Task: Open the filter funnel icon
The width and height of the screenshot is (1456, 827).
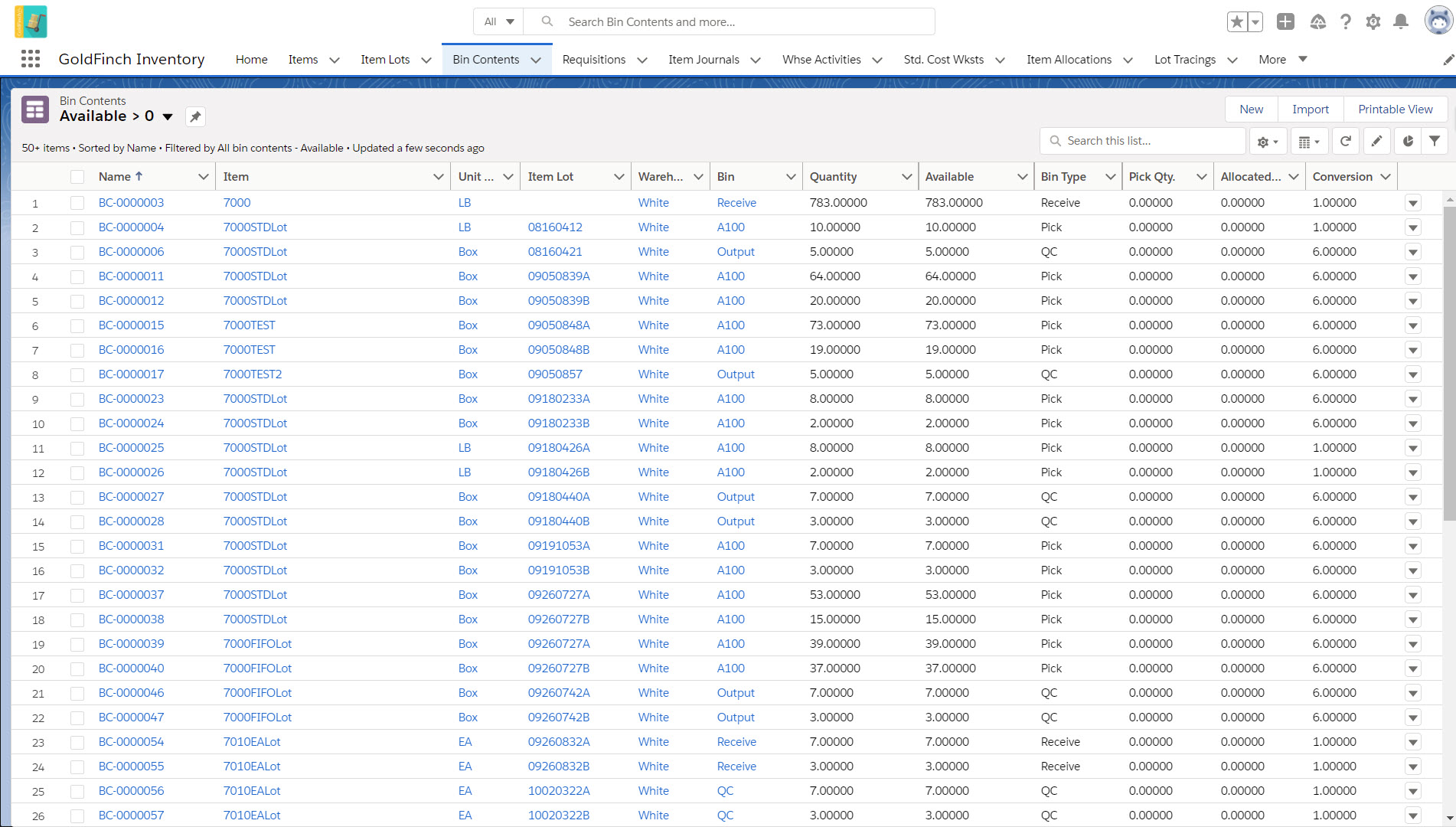Action: tap(1435, 141)
